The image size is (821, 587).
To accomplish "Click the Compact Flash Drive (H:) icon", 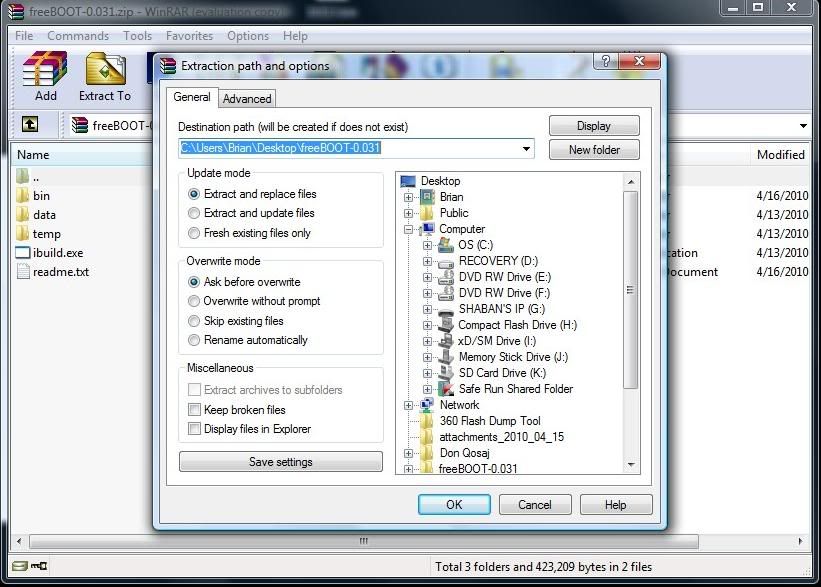I will point(446,325).
